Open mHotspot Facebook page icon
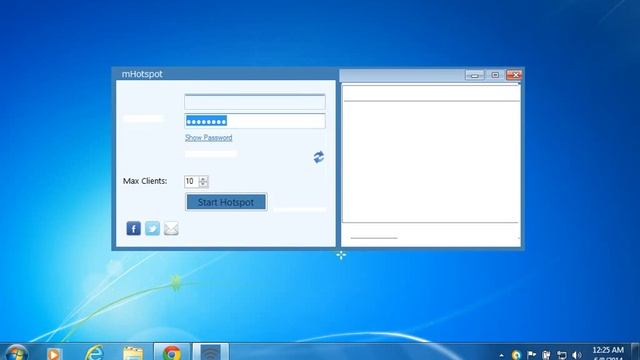 coord(133,229)
